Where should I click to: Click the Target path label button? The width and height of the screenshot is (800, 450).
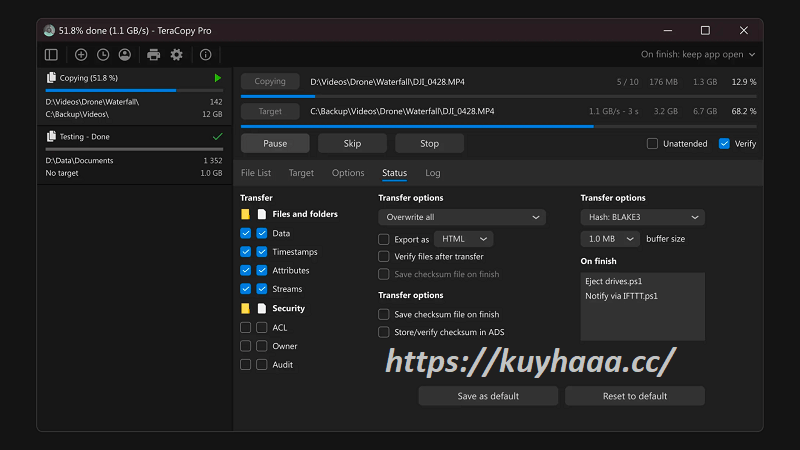tap(270, 111)
